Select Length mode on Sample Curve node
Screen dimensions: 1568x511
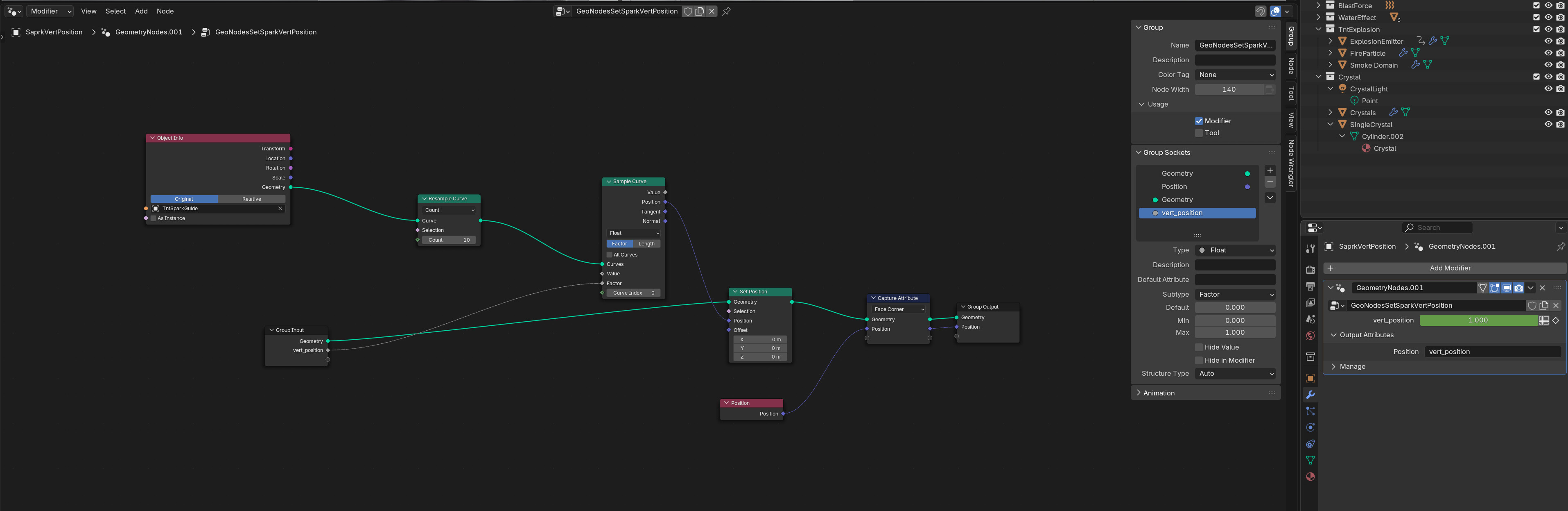click(x=646, y=244)
